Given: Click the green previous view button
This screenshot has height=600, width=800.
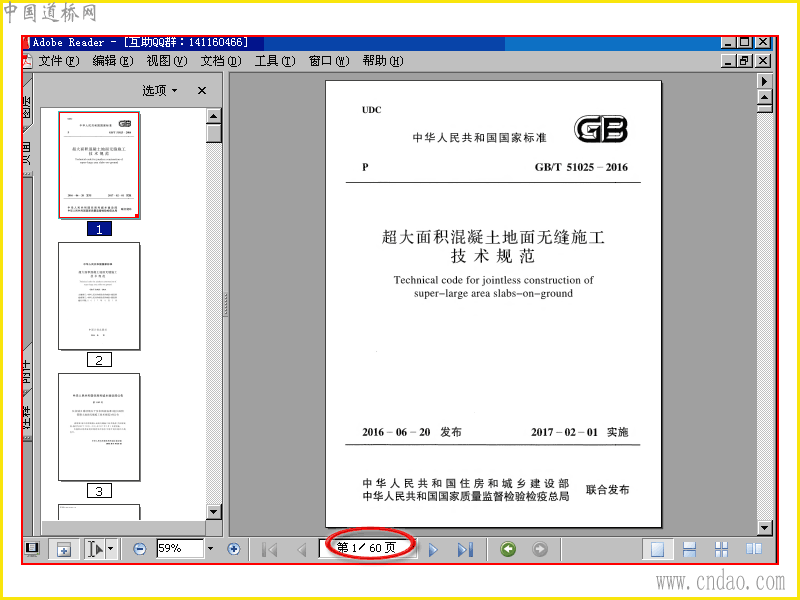Looking at the screenshot, I should (508, 549).
